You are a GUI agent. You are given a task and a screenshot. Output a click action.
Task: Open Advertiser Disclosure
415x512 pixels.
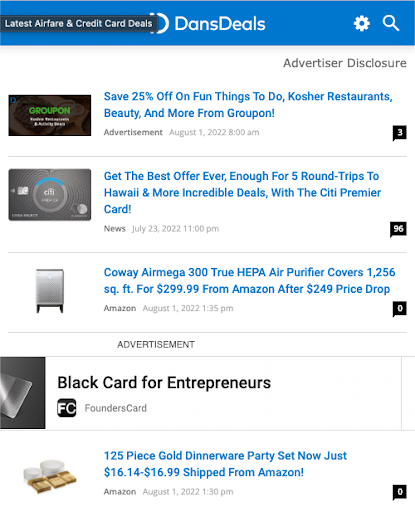(345, 63)
